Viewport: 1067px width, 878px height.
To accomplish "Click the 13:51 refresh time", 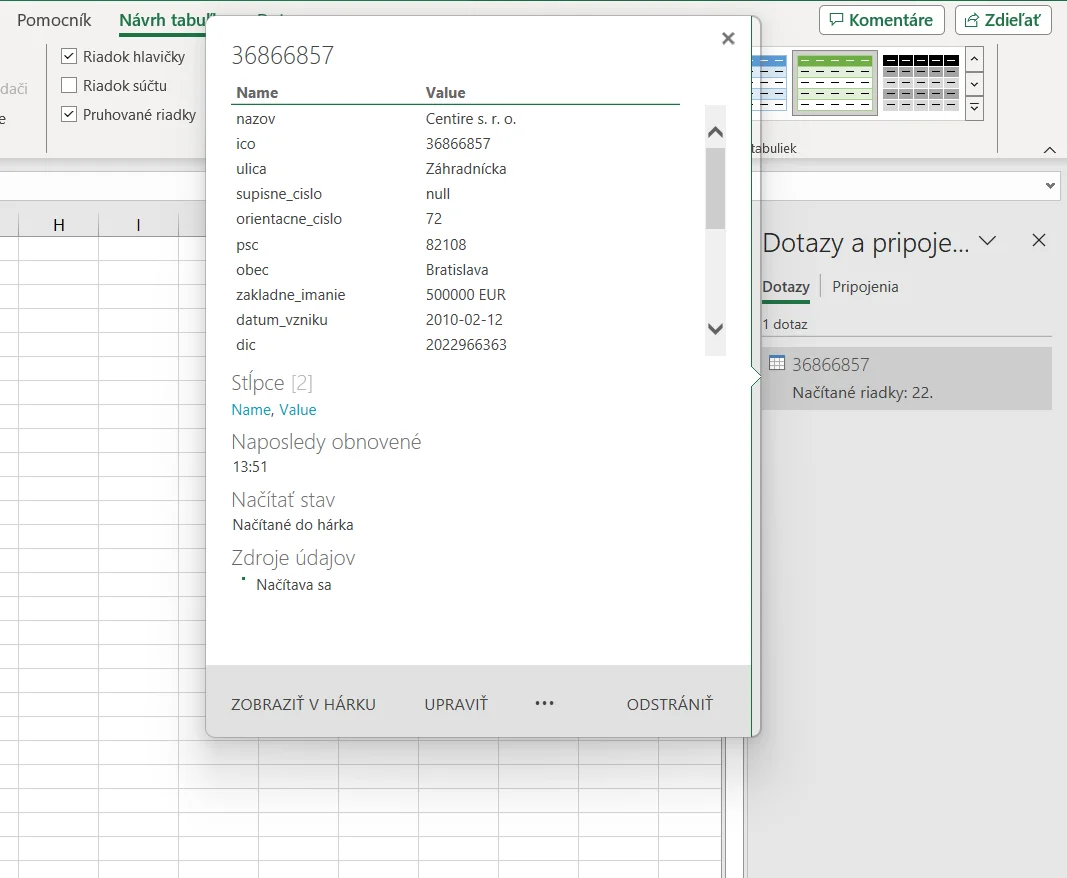I will [x=250, y=467].
